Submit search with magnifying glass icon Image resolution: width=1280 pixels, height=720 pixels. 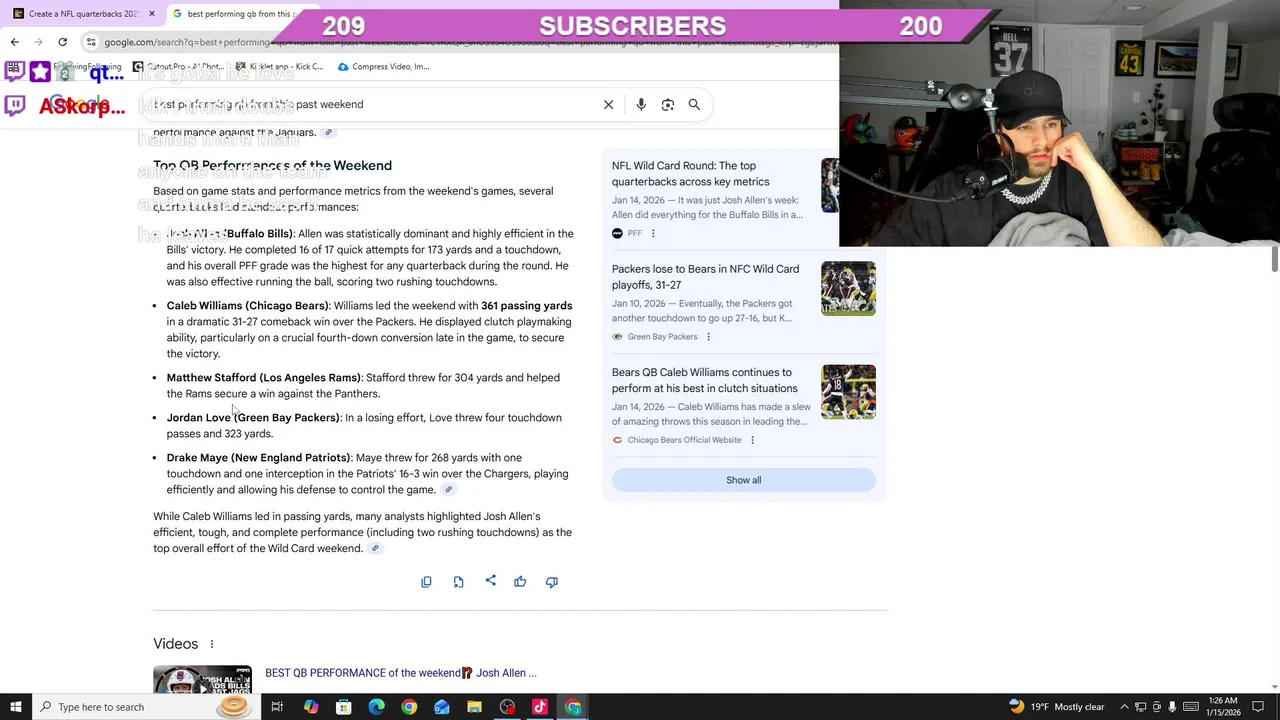pyautogui.click(x=694, y=104)
